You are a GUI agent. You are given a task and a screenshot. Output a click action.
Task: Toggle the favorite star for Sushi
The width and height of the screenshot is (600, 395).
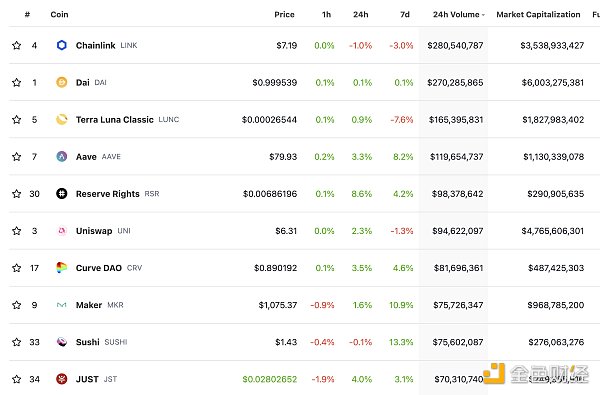(16, 342)
